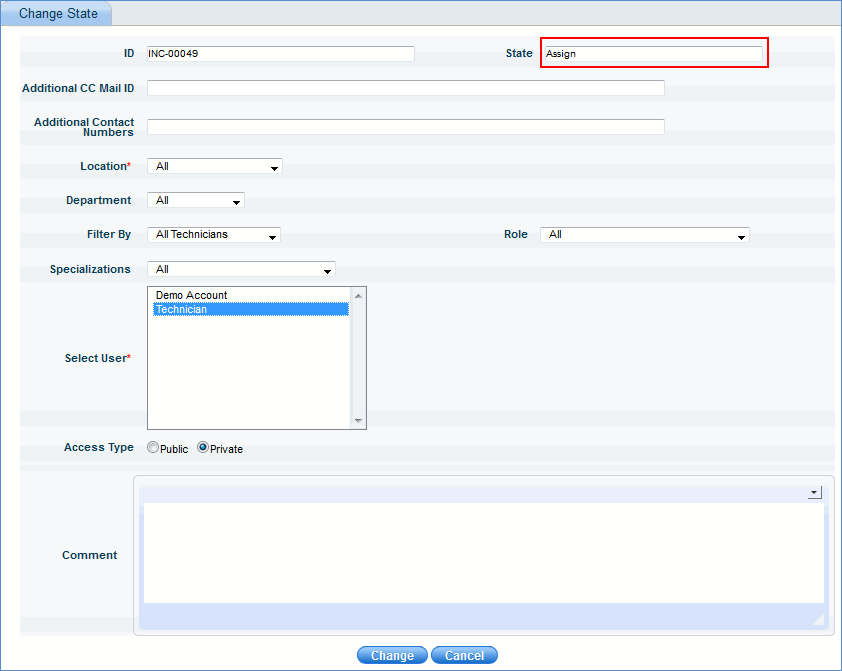Select Technician in the user list

[x=182, y=310]
